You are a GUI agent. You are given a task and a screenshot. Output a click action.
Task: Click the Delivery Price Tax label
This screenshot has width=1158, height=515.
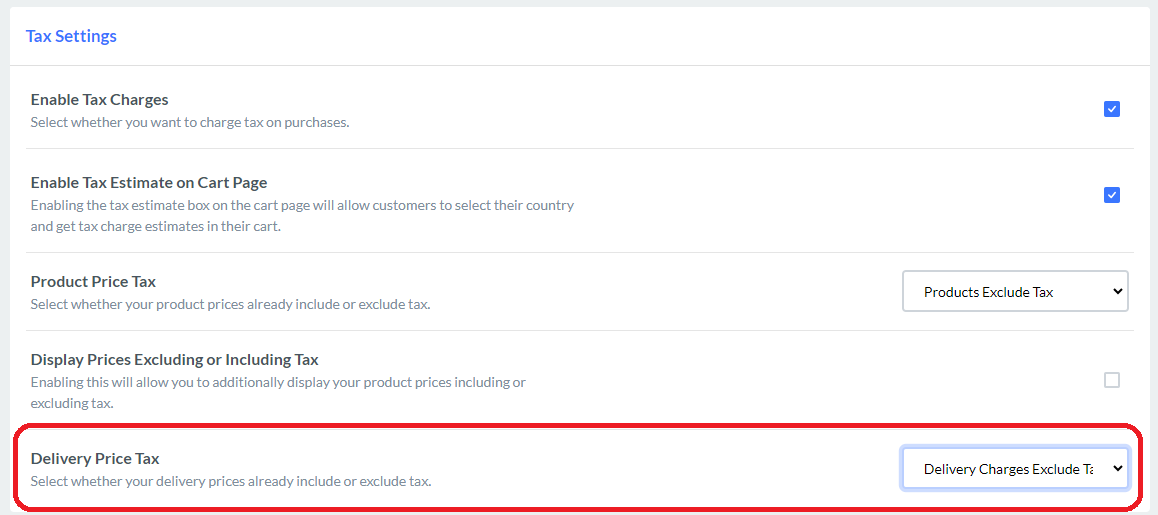pos(95,459)
